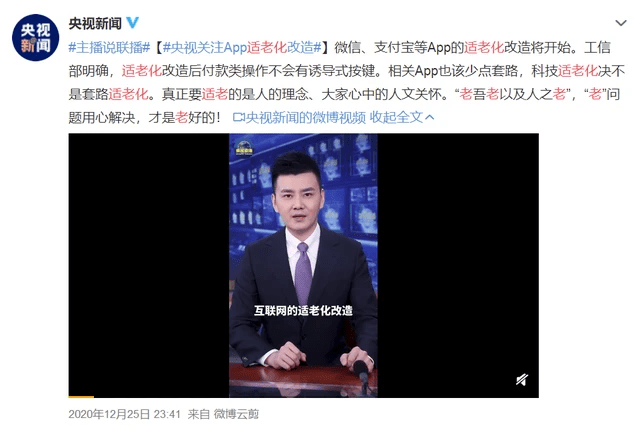
Task: Click the black area left of the video
Action: [149, 265]
